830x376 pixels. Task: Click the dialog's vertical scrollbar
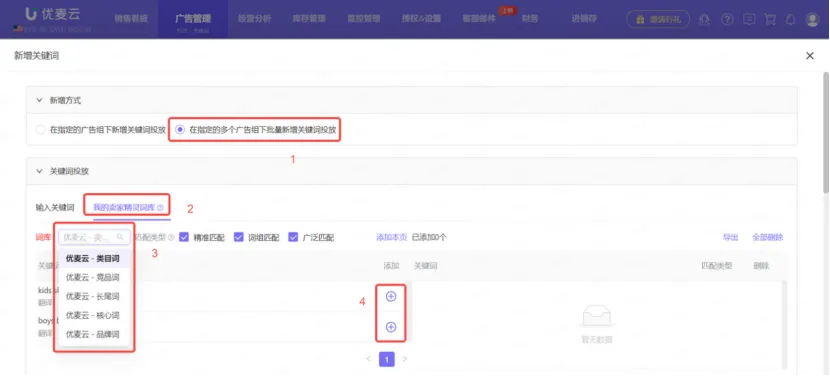[826, 132]
